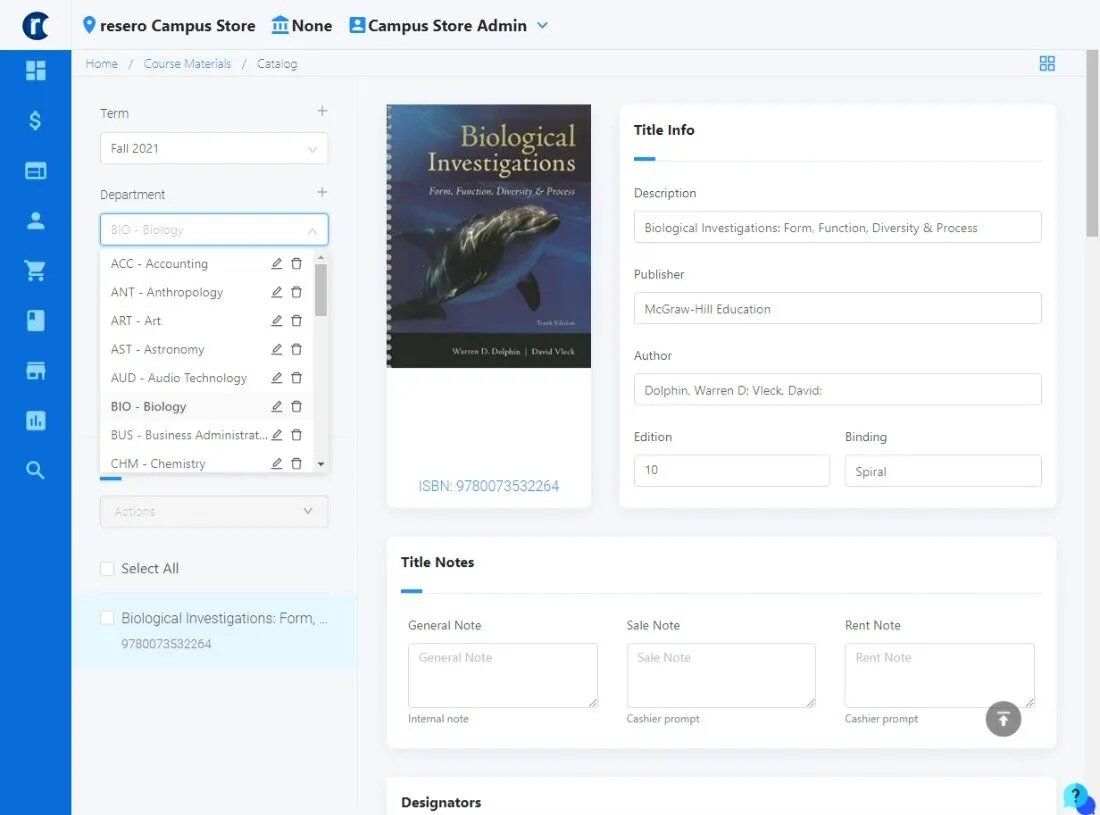This screenshot has height=815, width=1100.
Task: Edit ACC - Accounting using its pencil icon
Action: tap(277, 263)
